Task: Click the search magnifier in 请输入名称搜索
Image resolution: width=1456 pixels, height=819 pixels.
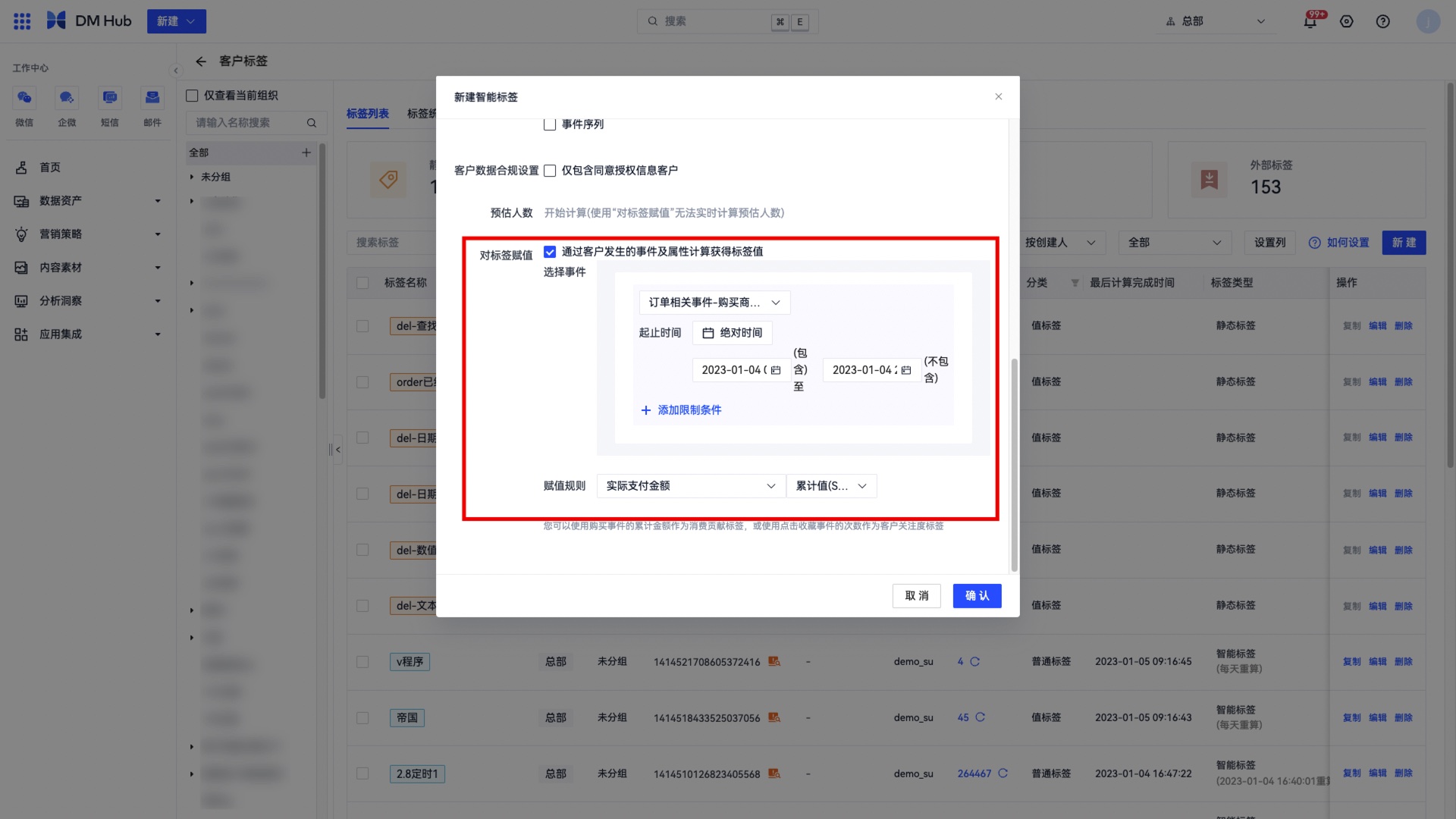Action: (312, 123)
